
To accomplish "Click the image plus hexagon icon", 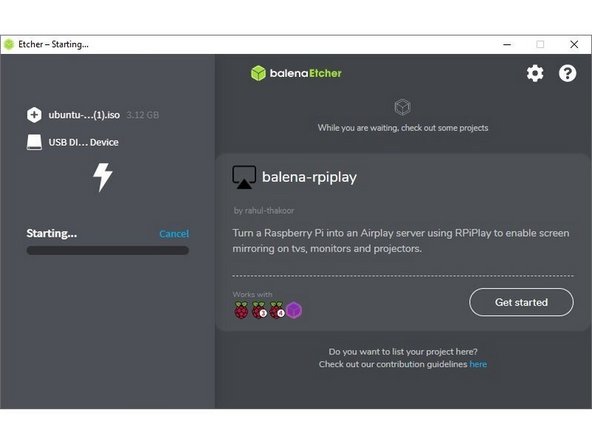I will point(34,115).
